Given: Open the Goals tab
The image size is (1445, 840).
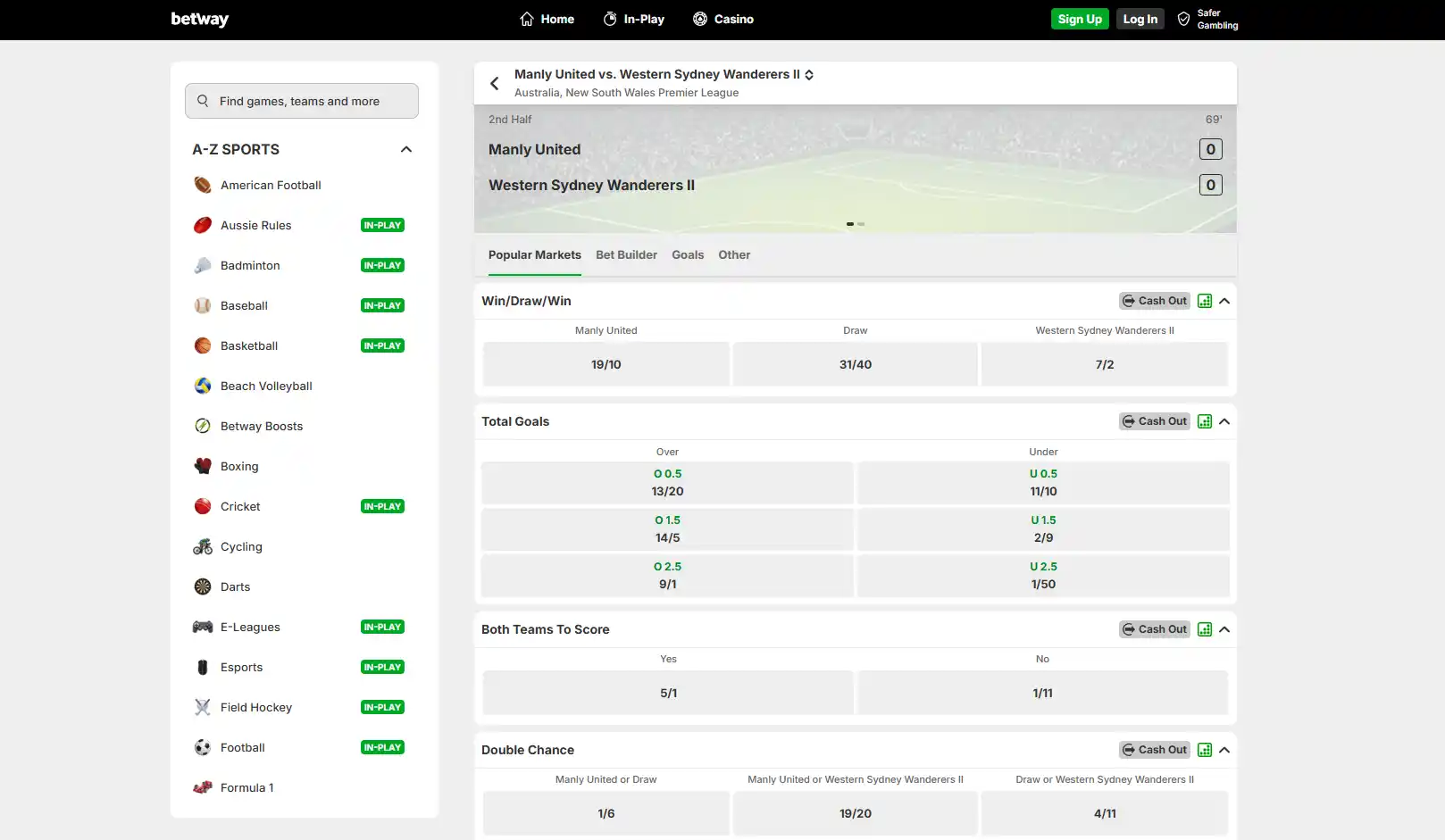Looking at the screenshot, I should (x=688, y=255).
